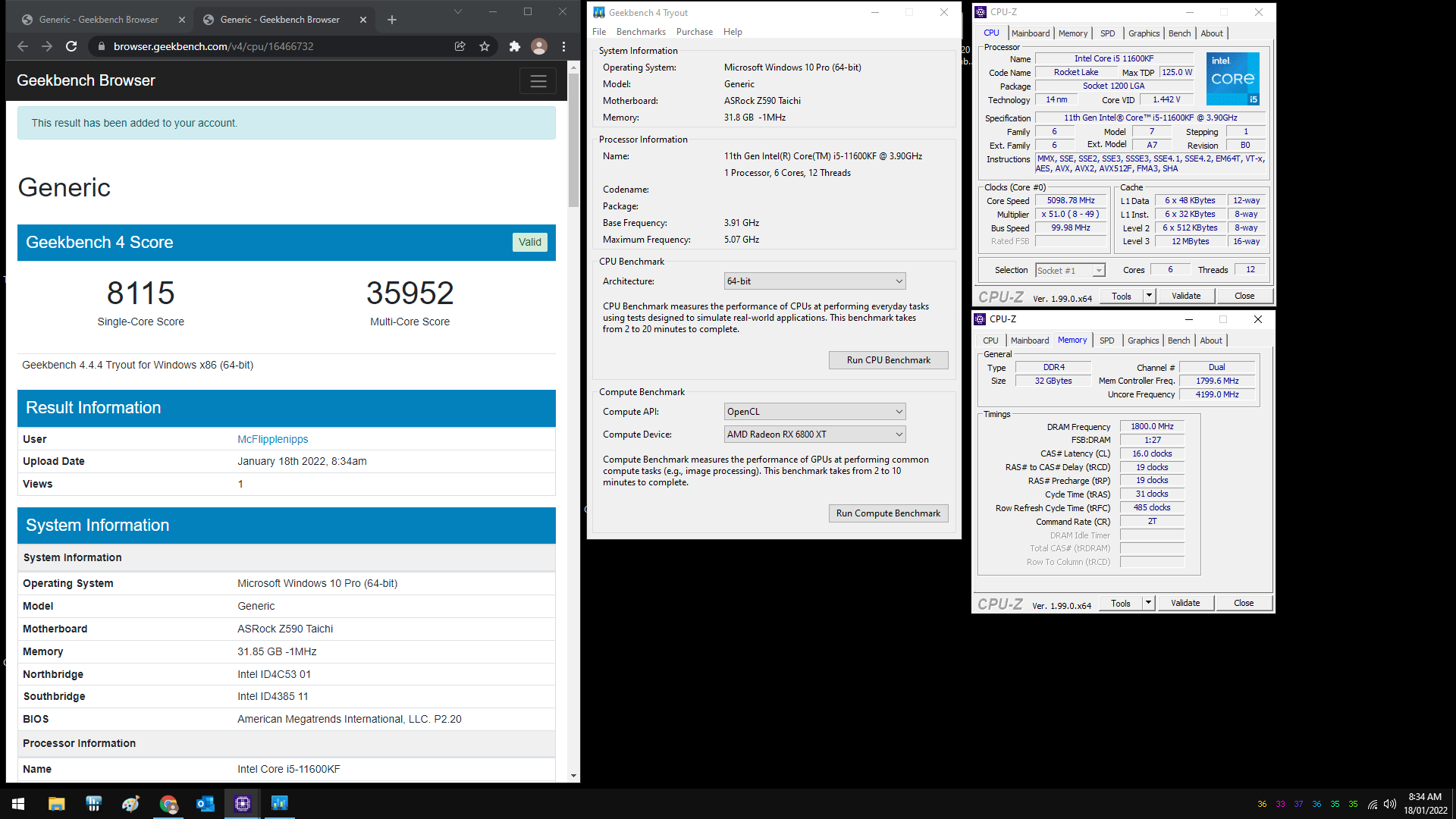1456x819 pixels.
Task: Open Socket #1 selection dropdown
Action: click(x=1070, y=271)
